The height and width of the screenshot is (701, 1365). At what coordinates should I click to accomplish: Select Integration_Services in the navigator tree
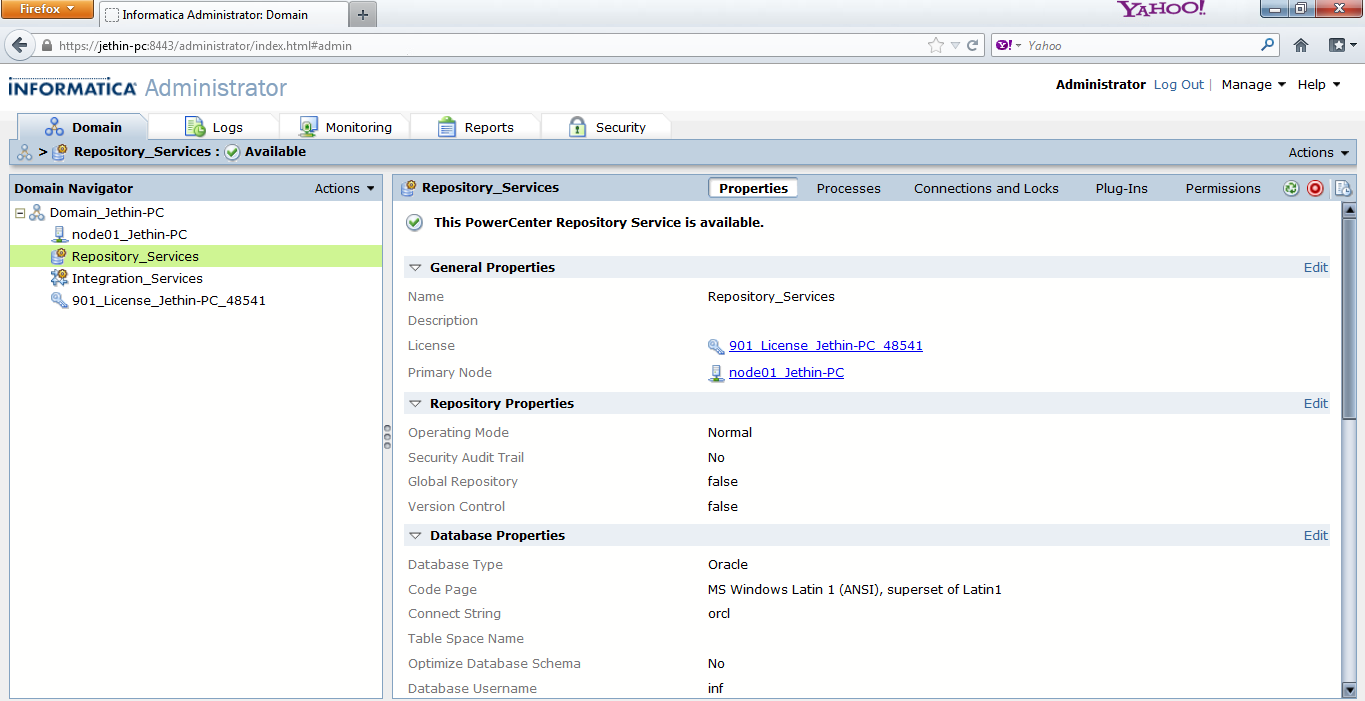pos(137,278)
